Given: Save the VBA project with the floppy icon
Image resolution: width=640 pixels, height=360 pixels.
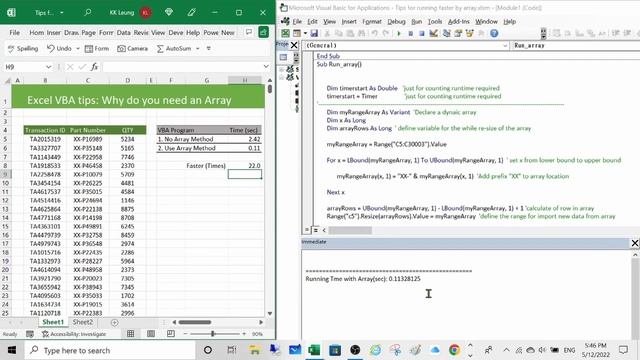Looking at the screenshot, I should tap(314, 33).
